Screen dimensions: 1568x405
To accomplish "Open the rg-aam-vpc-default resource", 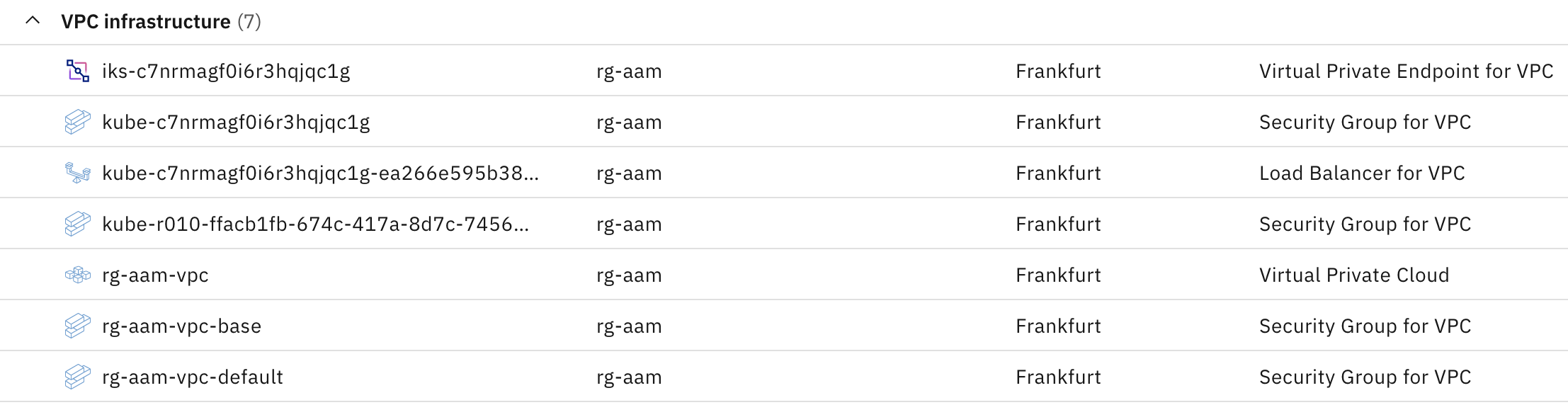I will [x=193, y=377].
